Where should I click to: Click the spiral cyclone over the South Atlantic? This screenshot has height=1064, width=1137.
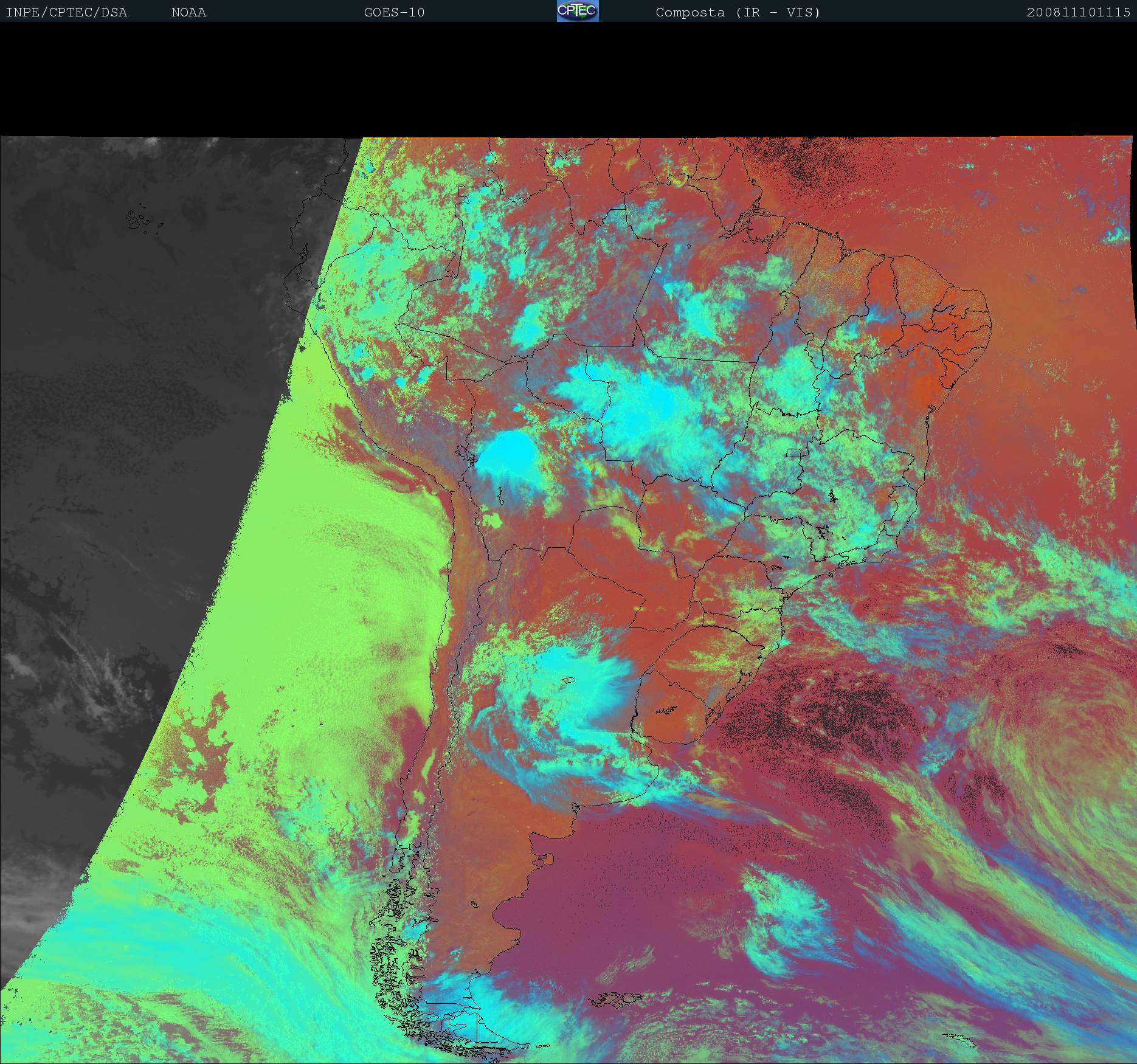[x=1046, y=748]
